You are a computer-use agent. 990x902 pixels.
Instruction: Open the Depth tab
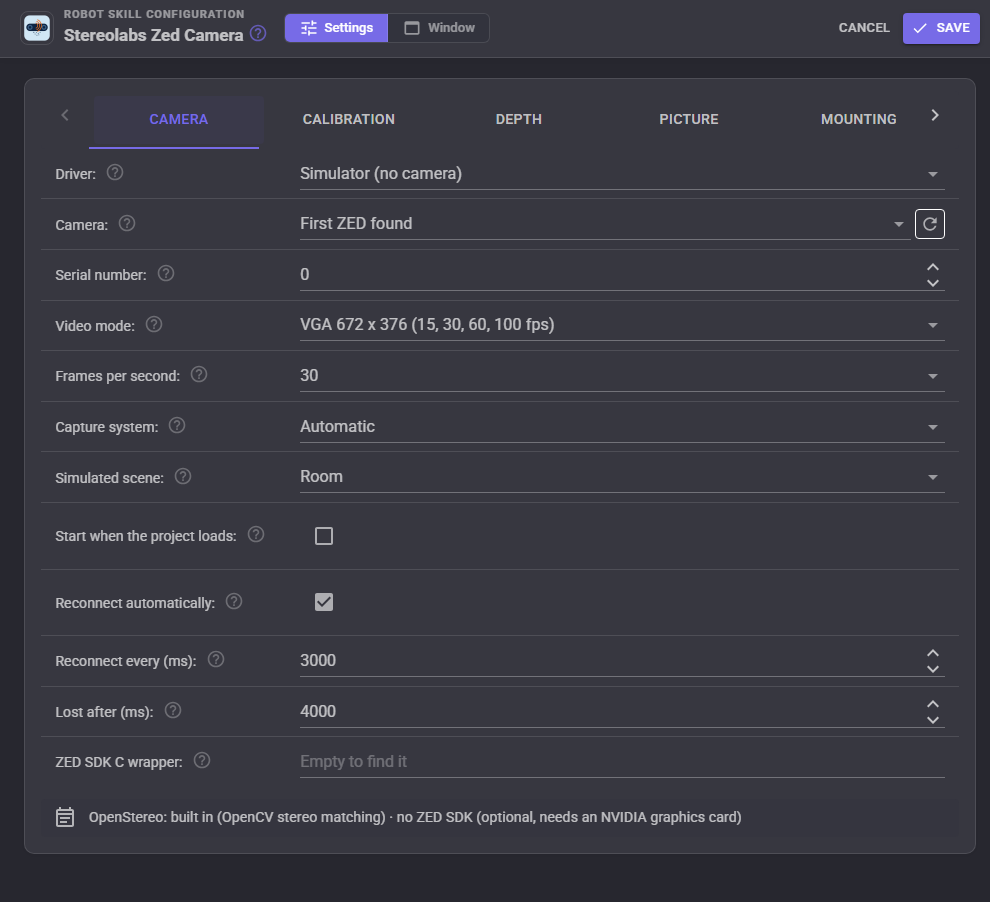(x=518, y=119)
